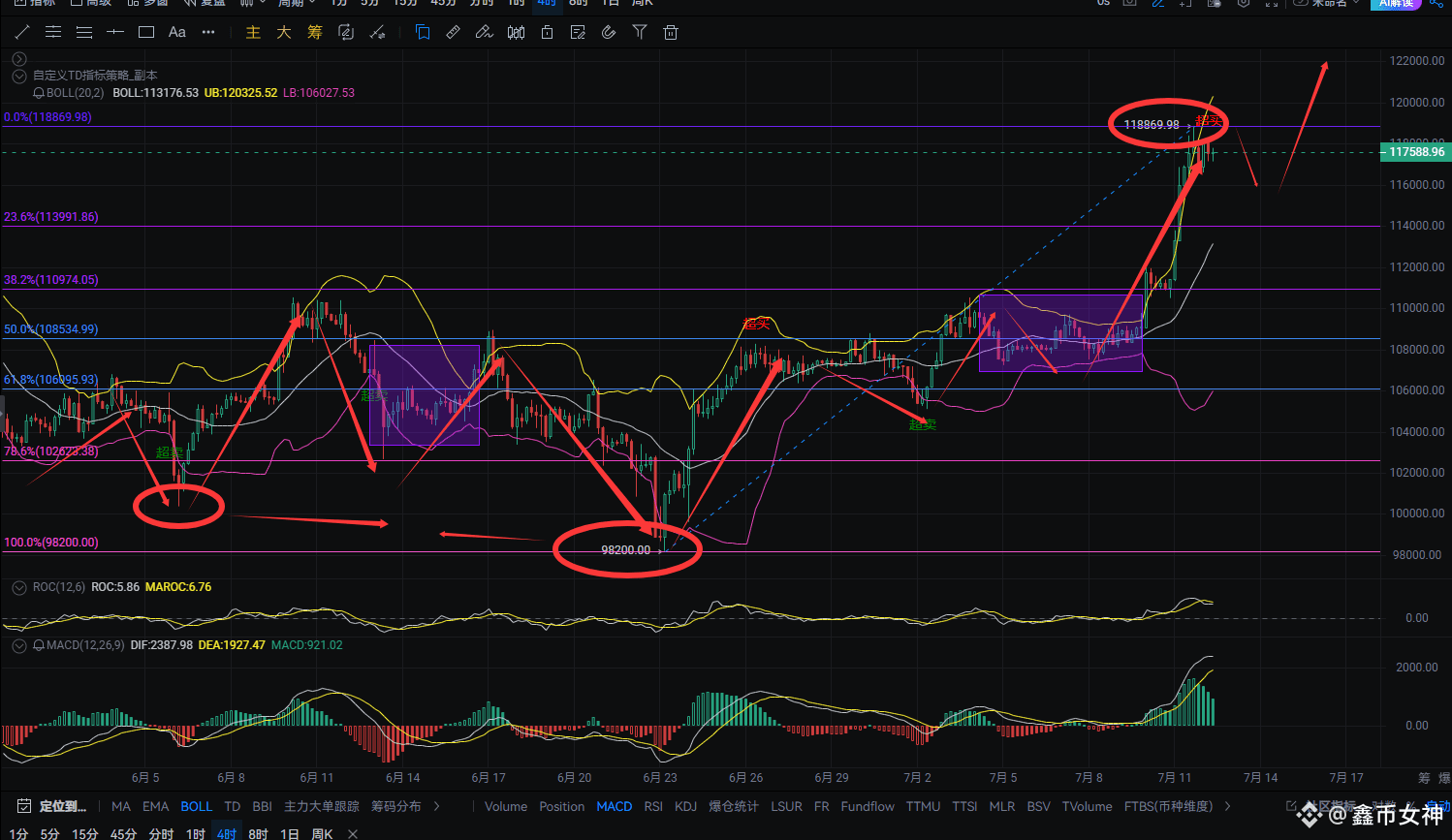The image size is (1452, 840).
Task: Collapse the MACD(12,26,9) indicator panel
Action: point(18,645)
